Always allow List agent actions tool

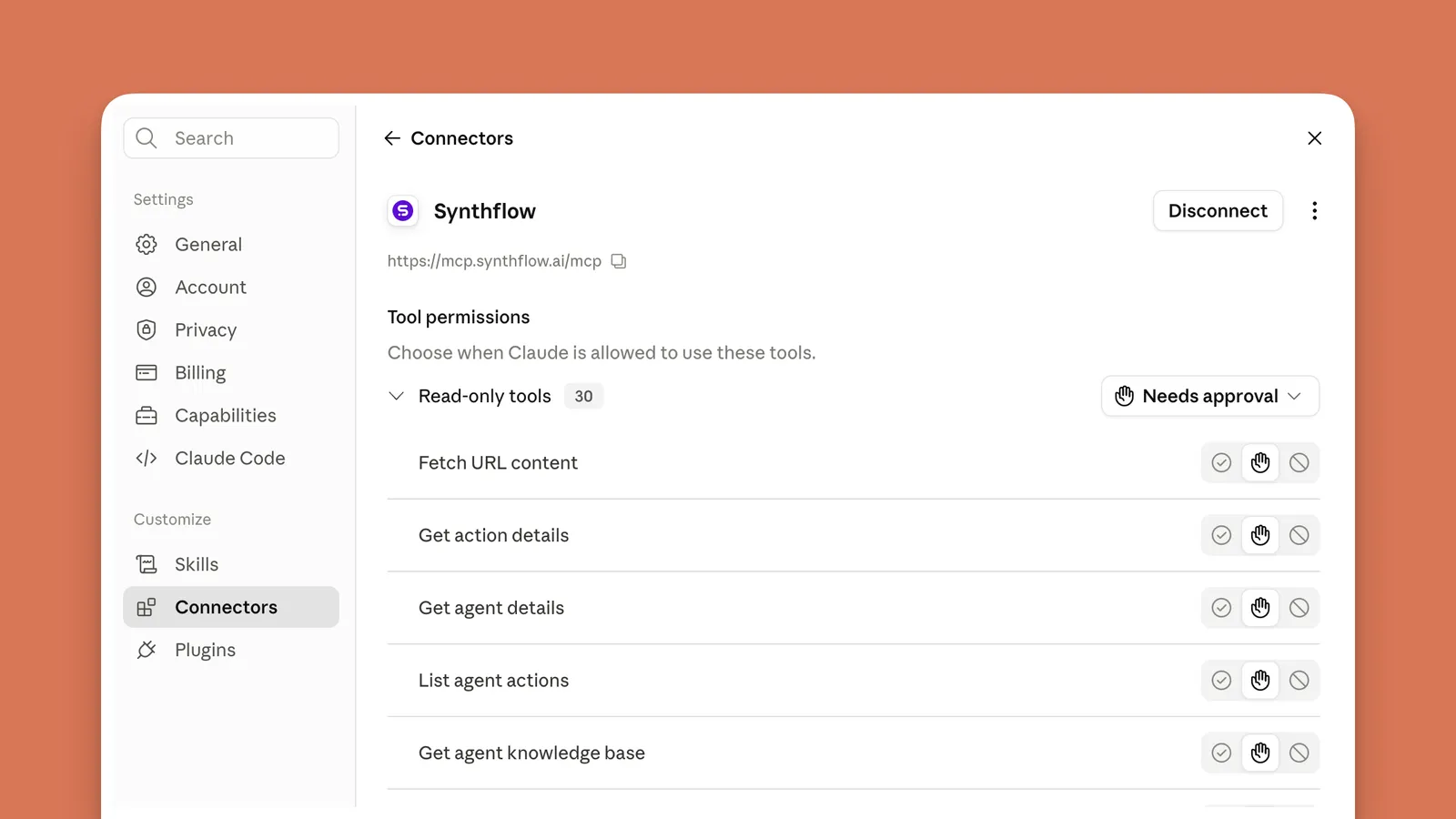point(1221,681)
